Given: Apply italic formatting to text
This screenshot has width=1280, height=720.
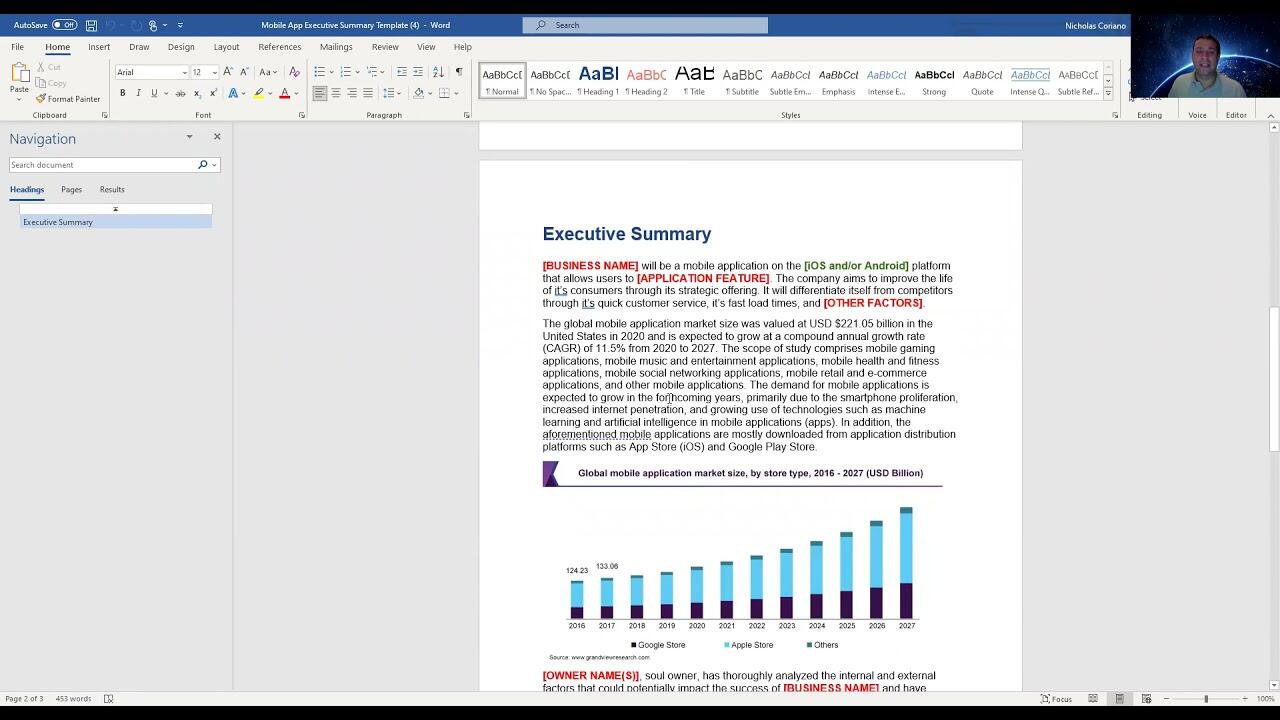Looking at the screenshot, I should point(138,93).
